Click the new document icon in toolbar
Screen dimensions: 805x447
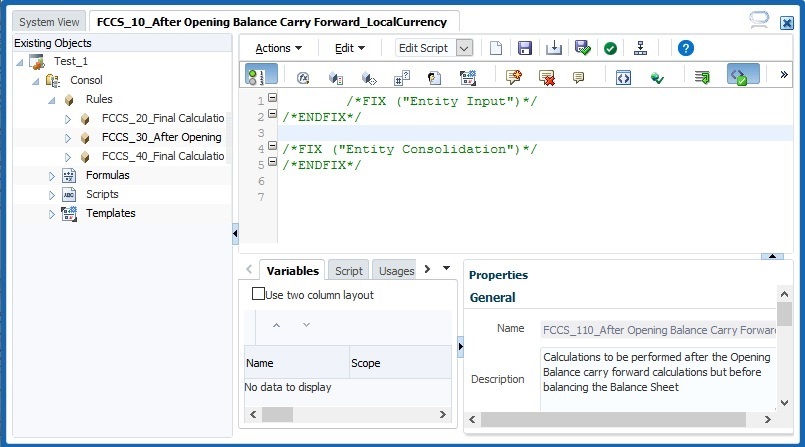click(x=496, y=48)
